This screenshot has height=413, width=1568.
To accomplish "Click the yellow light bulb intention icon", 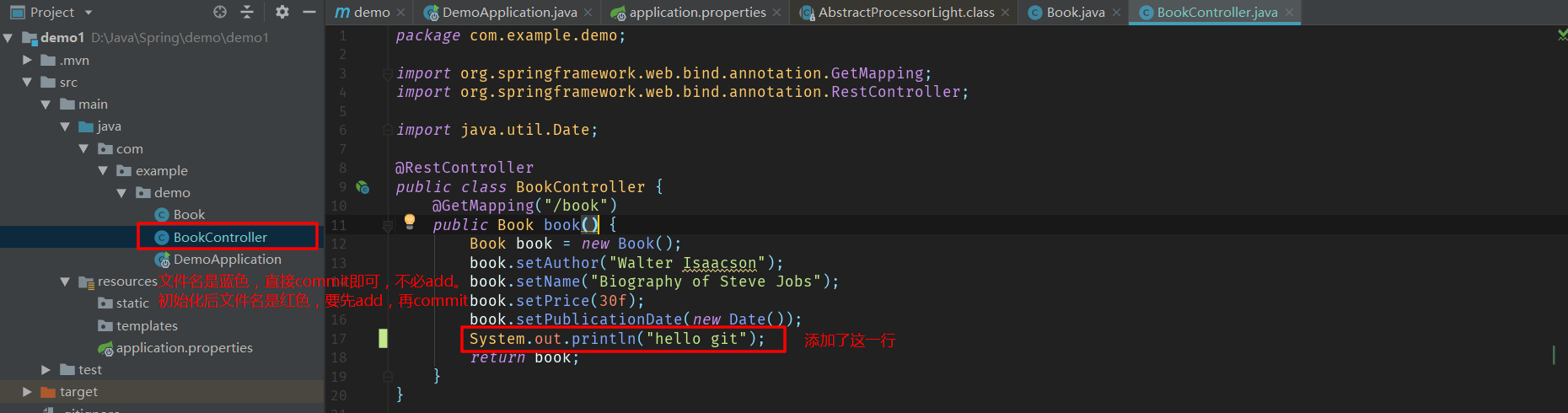I will coord(410,222).
